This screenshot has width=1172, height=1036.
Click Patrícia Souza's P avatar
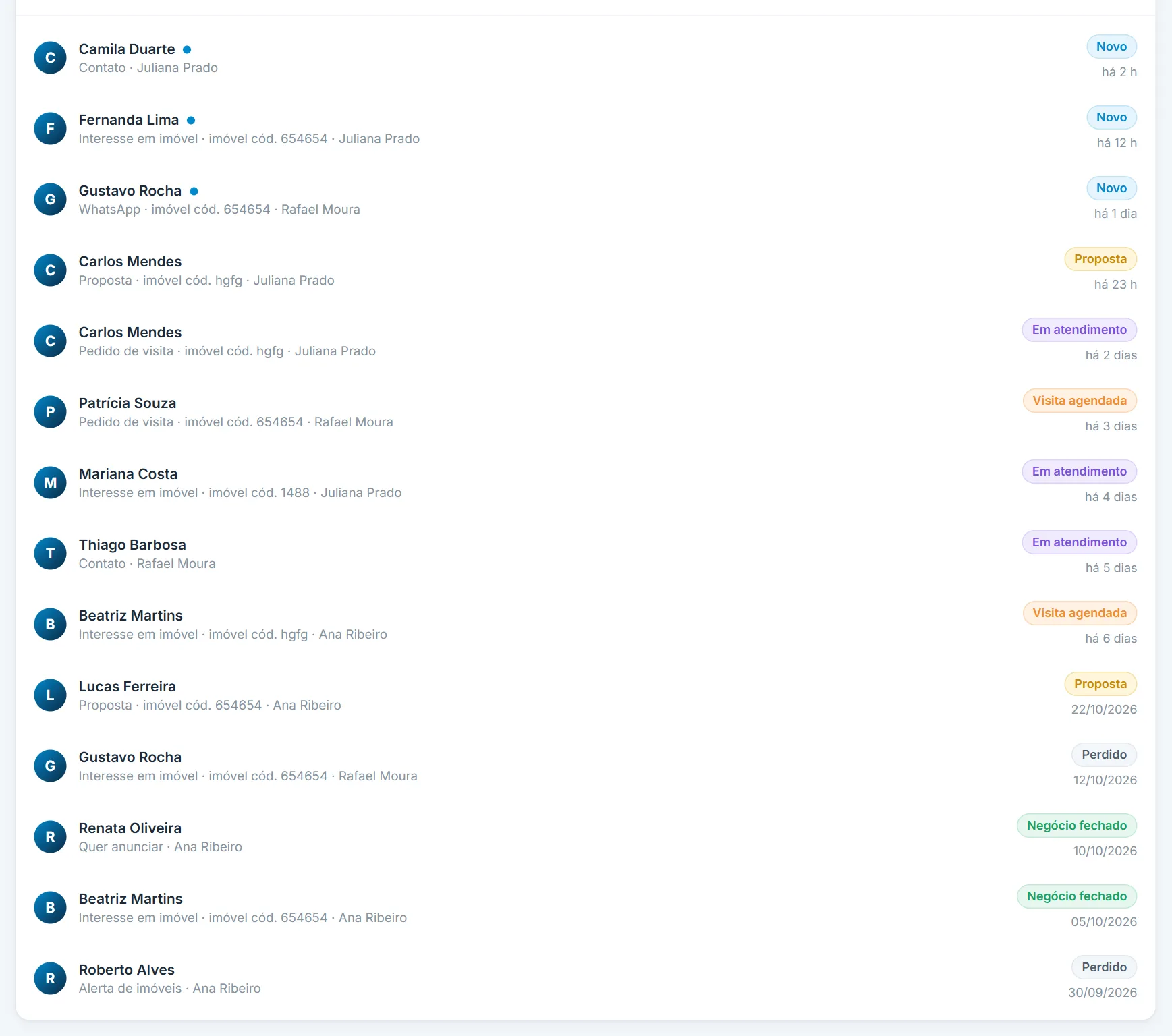(50, 412)
